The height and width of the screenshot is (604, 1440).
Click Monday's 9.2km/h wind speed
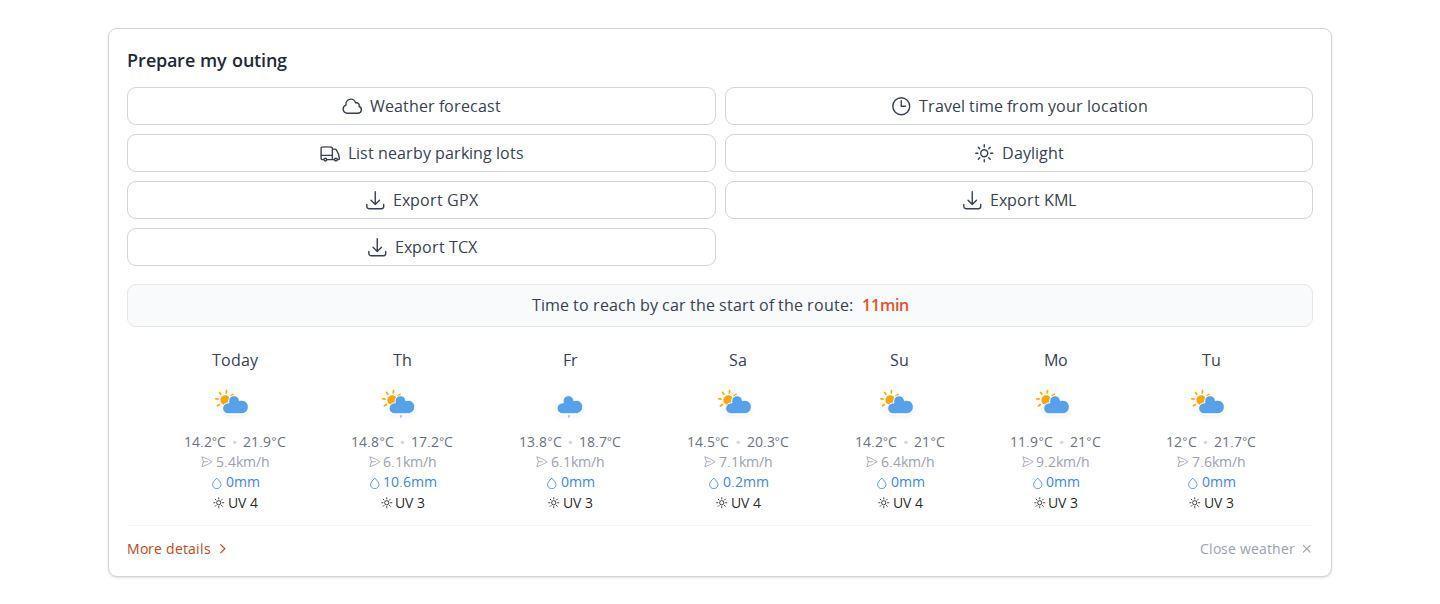coord(1063,462)
